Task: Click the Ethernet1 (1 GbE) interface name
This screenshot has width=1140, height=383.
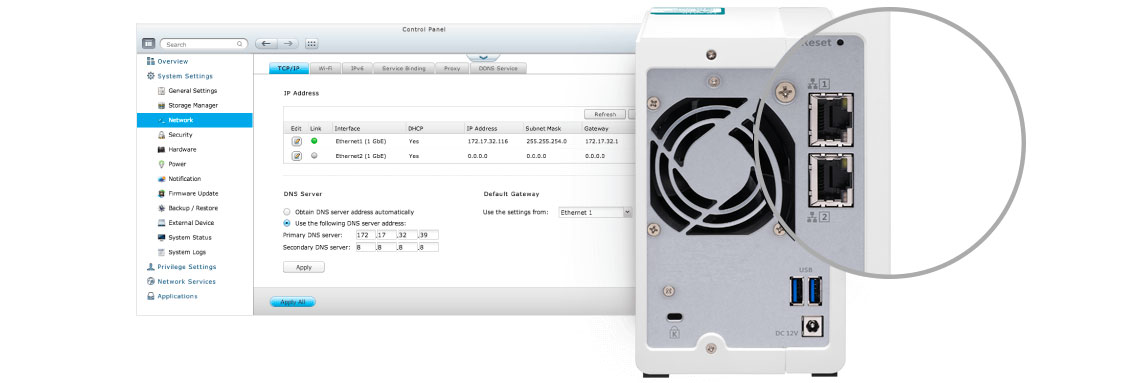Action: click(x=360, y=141)
